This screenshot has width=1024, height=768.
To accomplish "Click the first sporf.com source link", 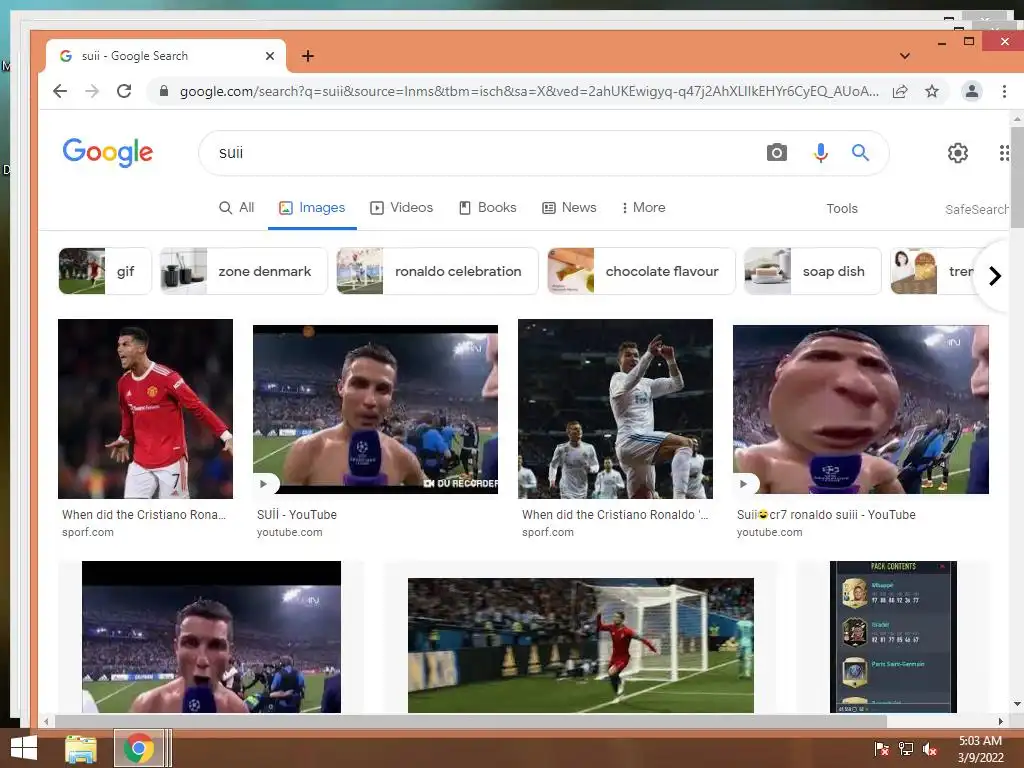I will click(88, 532).
